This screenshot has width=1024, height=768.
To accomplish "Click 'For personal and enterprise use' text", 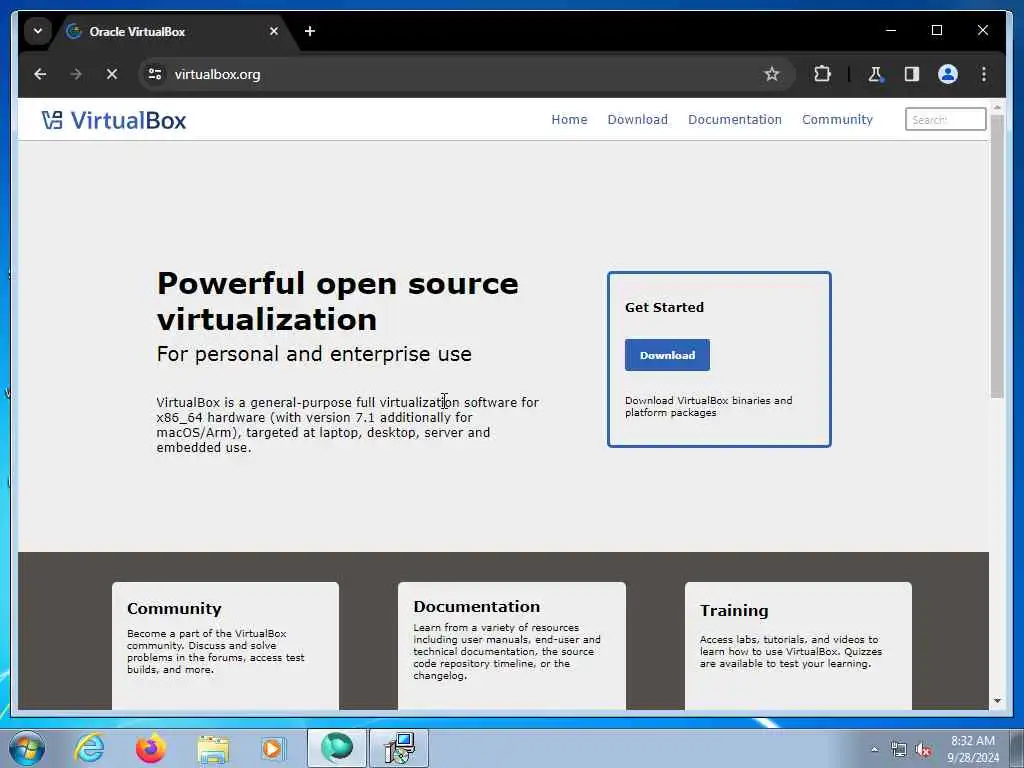I will click(x=314, y=354).
